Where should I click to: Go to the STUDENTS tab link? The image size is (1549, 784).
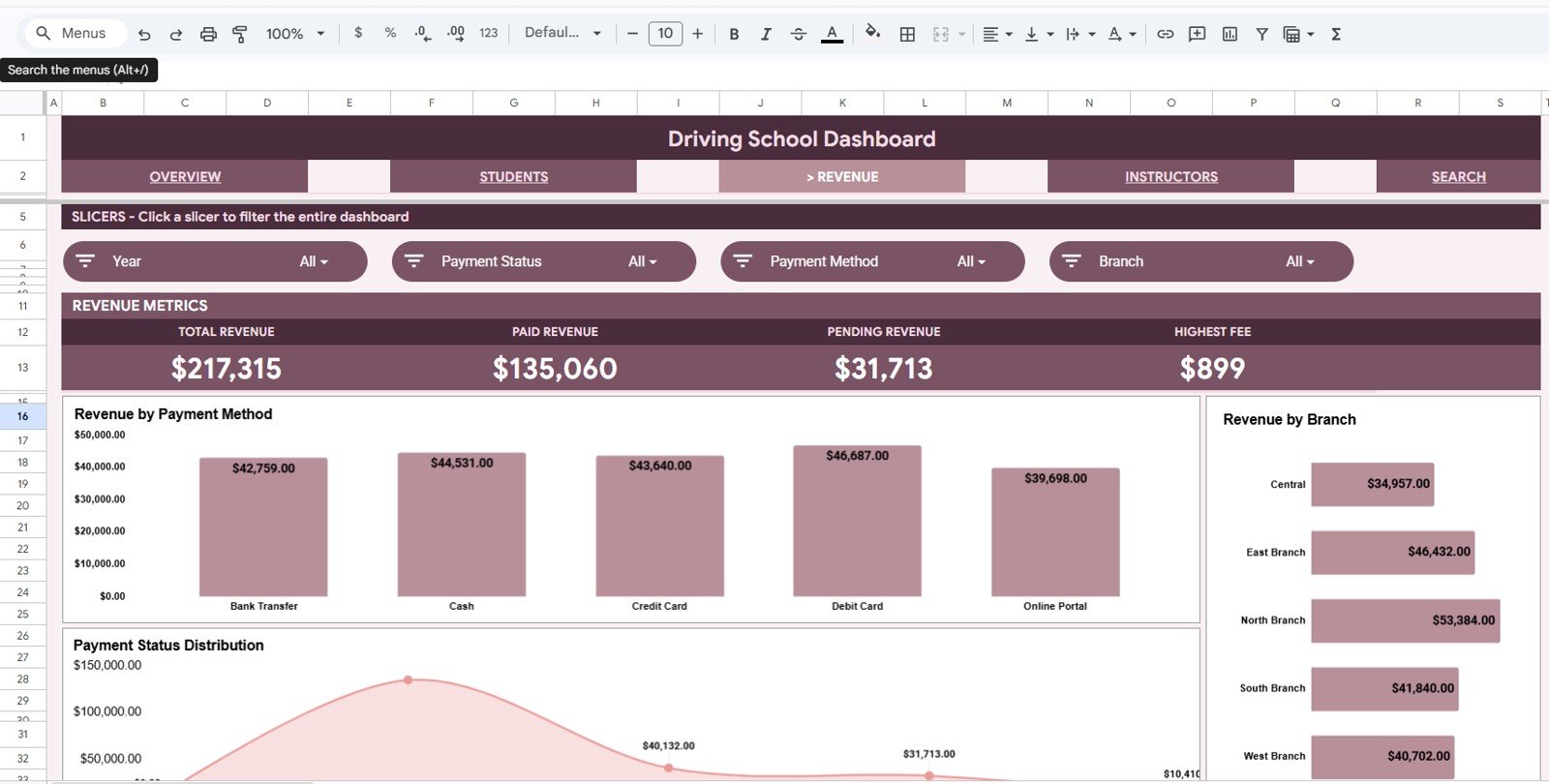[514, 177]
